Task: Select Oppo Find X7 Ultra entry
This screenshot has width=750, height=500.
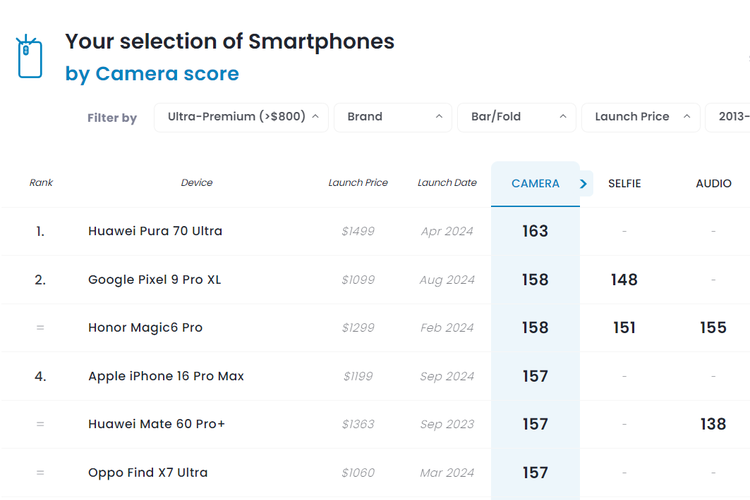Action: click(148, 472)
